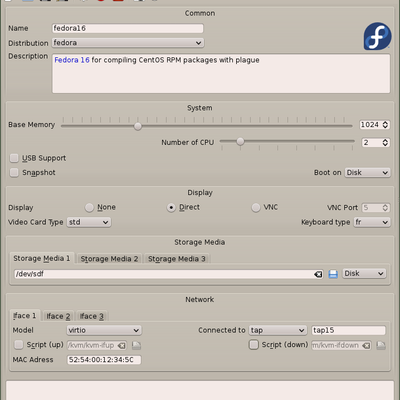
Task: Switch to Storage Media 3 tab
Action: (x=177, y=259)
